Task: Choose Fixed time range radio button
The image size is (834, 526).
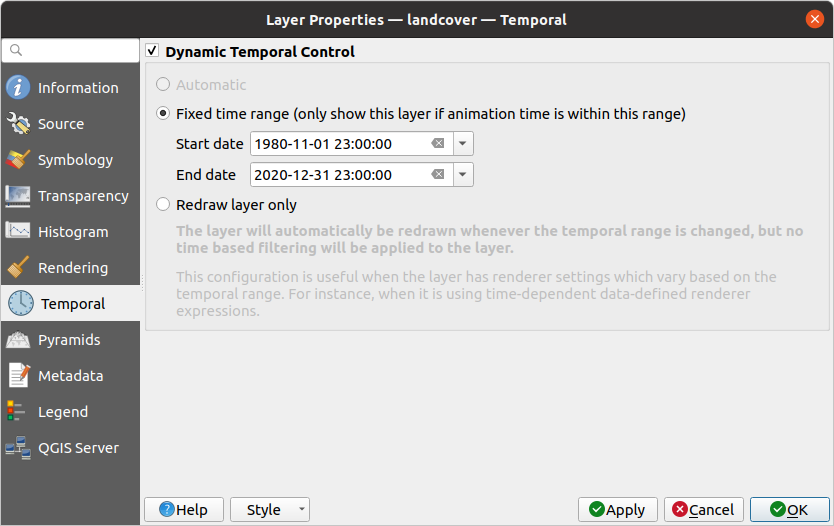Action: click(163, 114)
